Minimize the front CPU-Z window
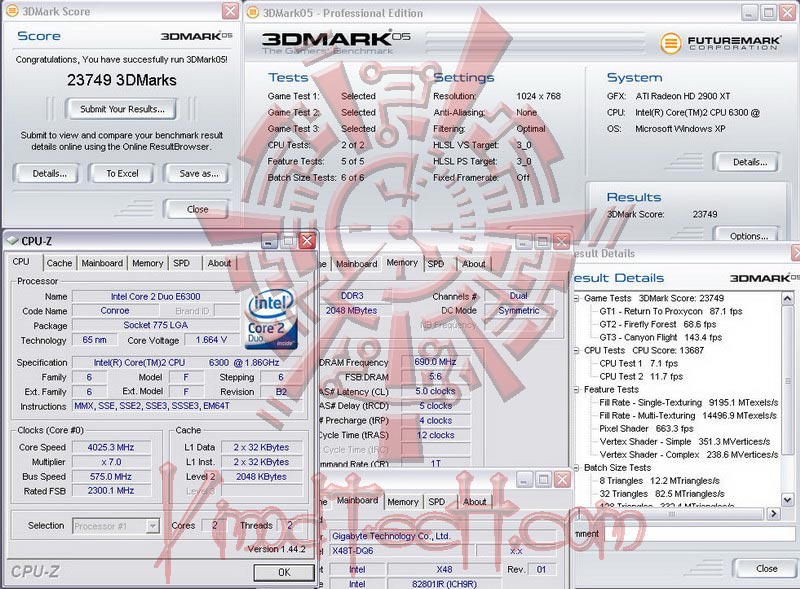This screenshot has height=589, width=800. 269,240
